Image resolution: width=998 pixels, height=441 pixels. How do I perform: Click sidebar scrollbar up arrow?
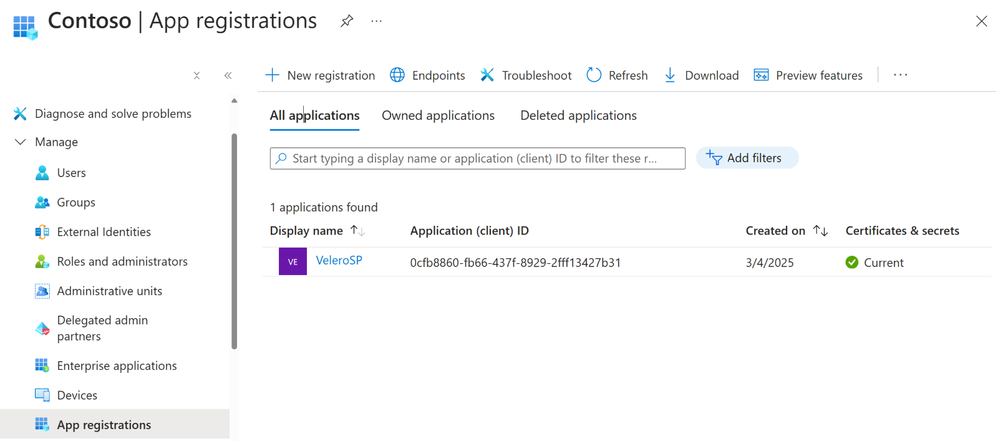coord(234,101)
